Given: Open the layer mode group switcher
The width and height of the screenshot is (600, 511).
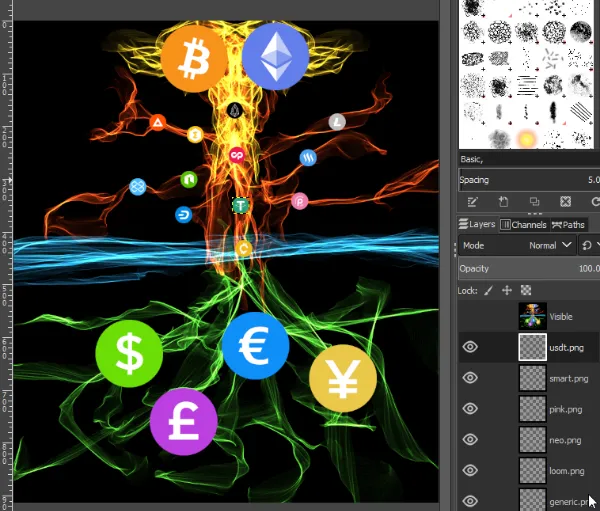Looking at the screenshot, I should pyautogui.click(x=589, y=245).
